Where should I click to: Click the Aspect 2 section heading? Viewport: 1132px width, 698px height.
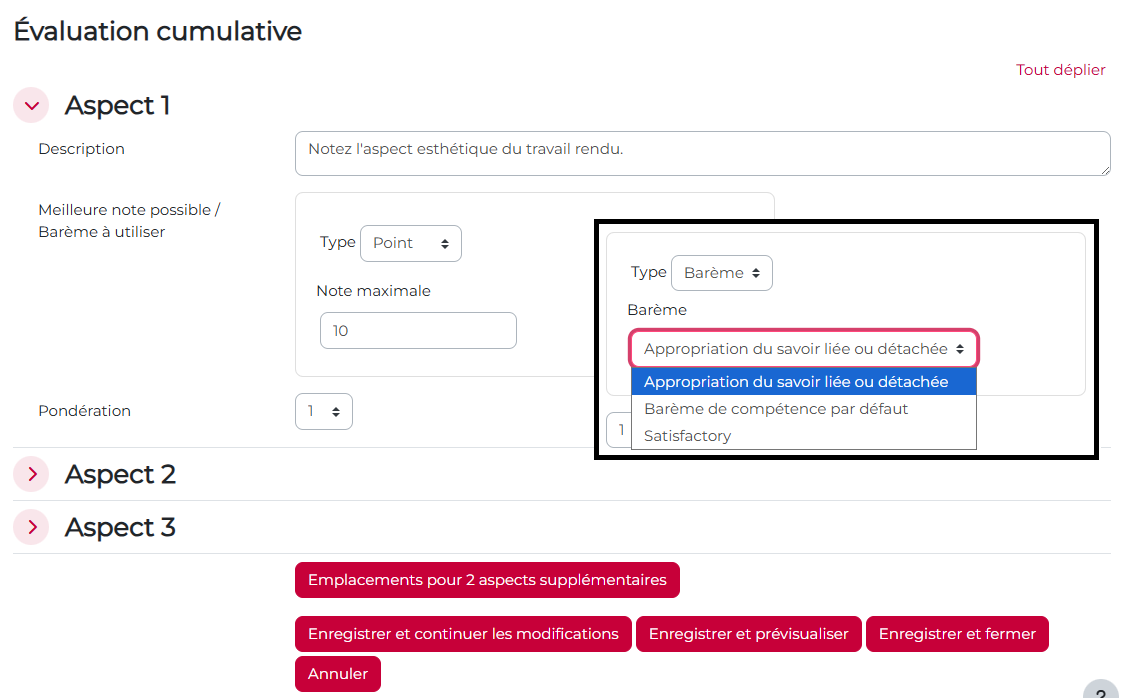(x=120, y=474)
